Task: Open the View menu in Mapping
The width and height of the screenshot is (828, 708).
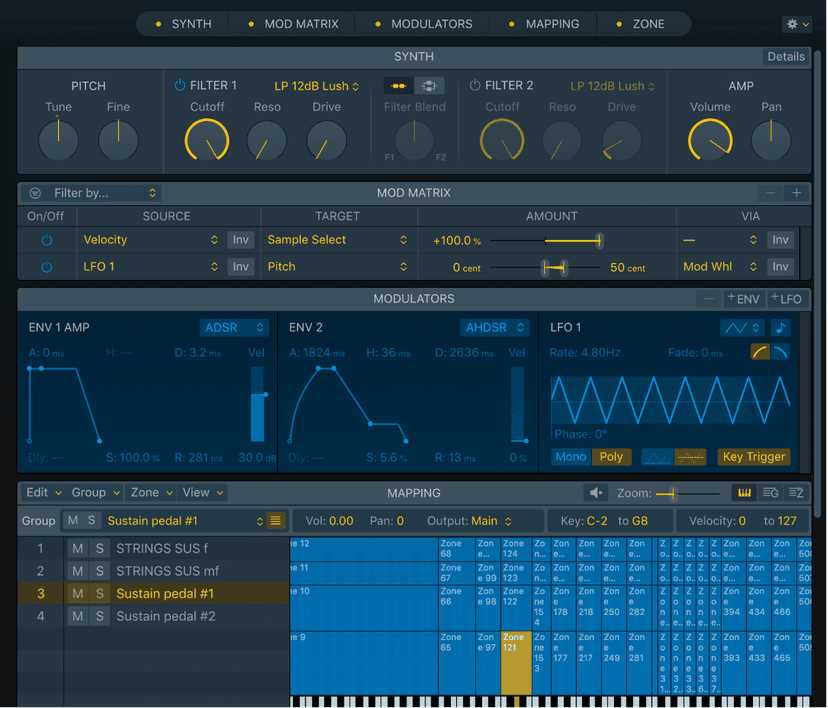Action: point(203,493)
